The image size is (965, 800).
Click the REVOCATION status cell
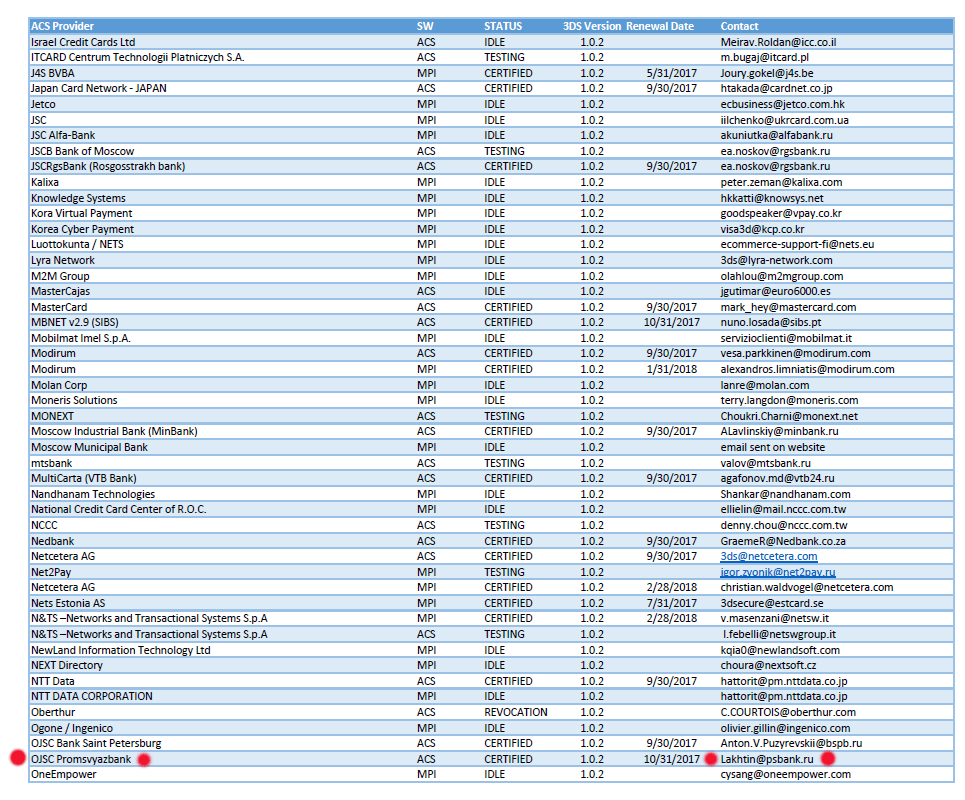[516, 712]
